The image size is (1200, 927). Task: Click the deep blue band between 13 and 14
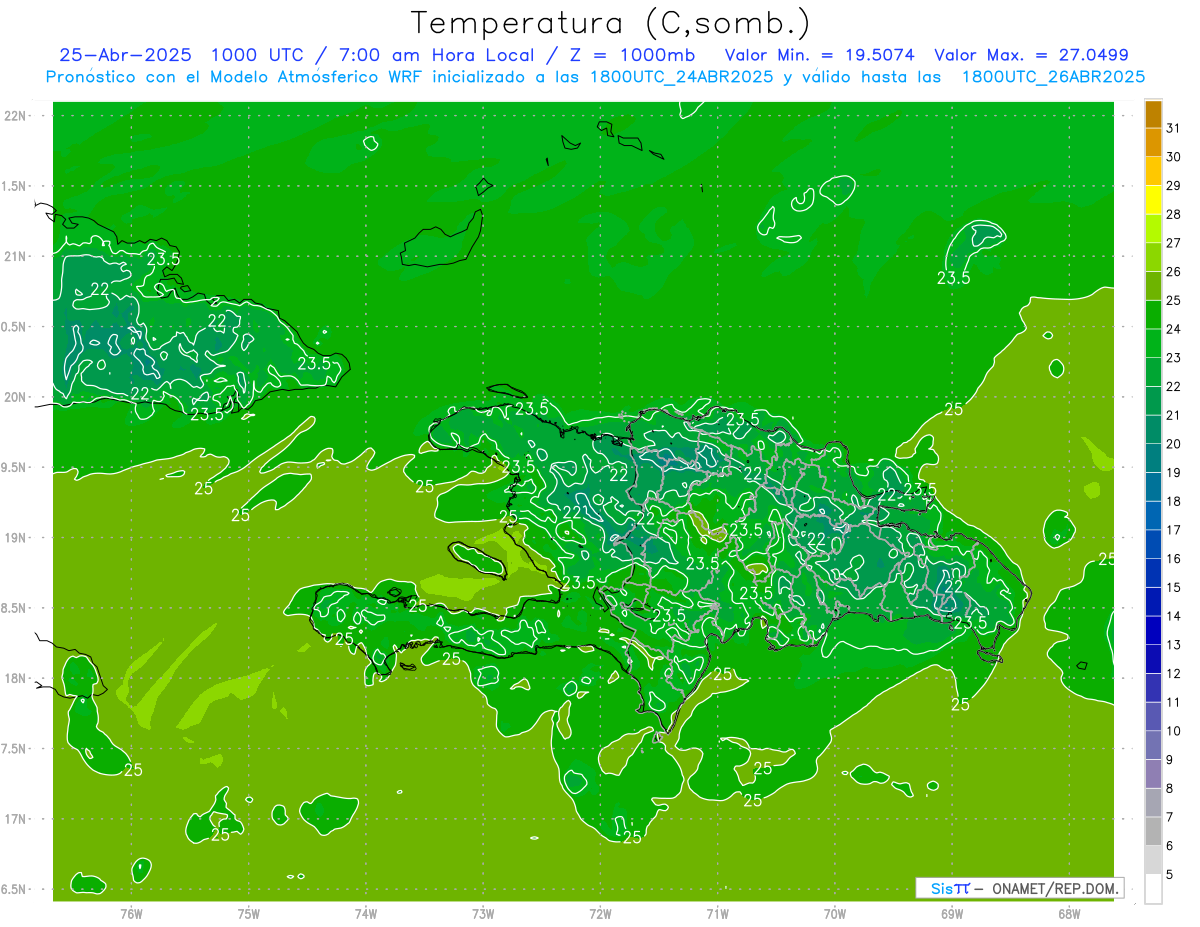(1153, 631)
